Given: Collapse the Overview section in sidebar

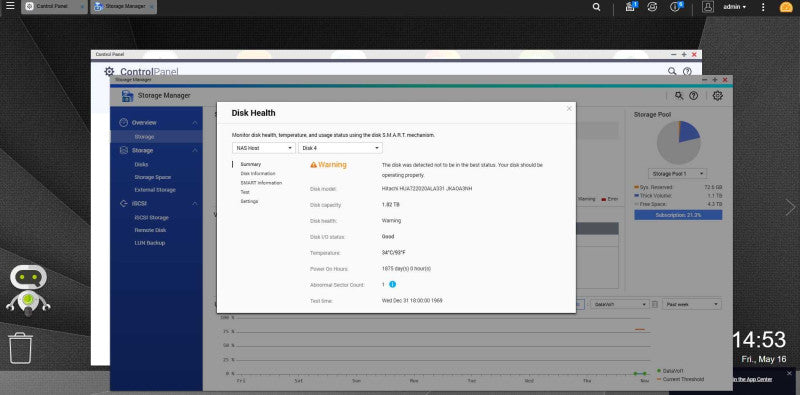Looking at the screenshot, I should tap(195, 122).
